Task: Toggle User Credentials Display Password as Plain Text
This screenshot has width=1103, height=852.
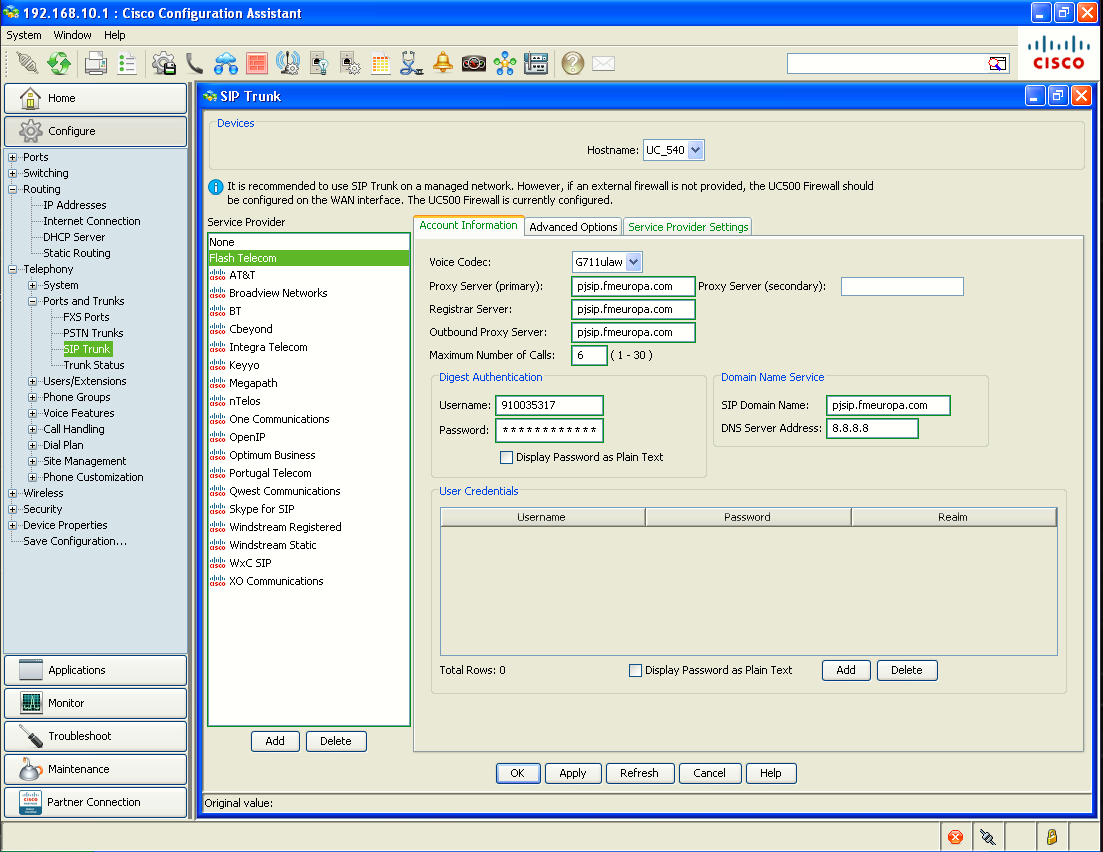Action: click(635, 670)
